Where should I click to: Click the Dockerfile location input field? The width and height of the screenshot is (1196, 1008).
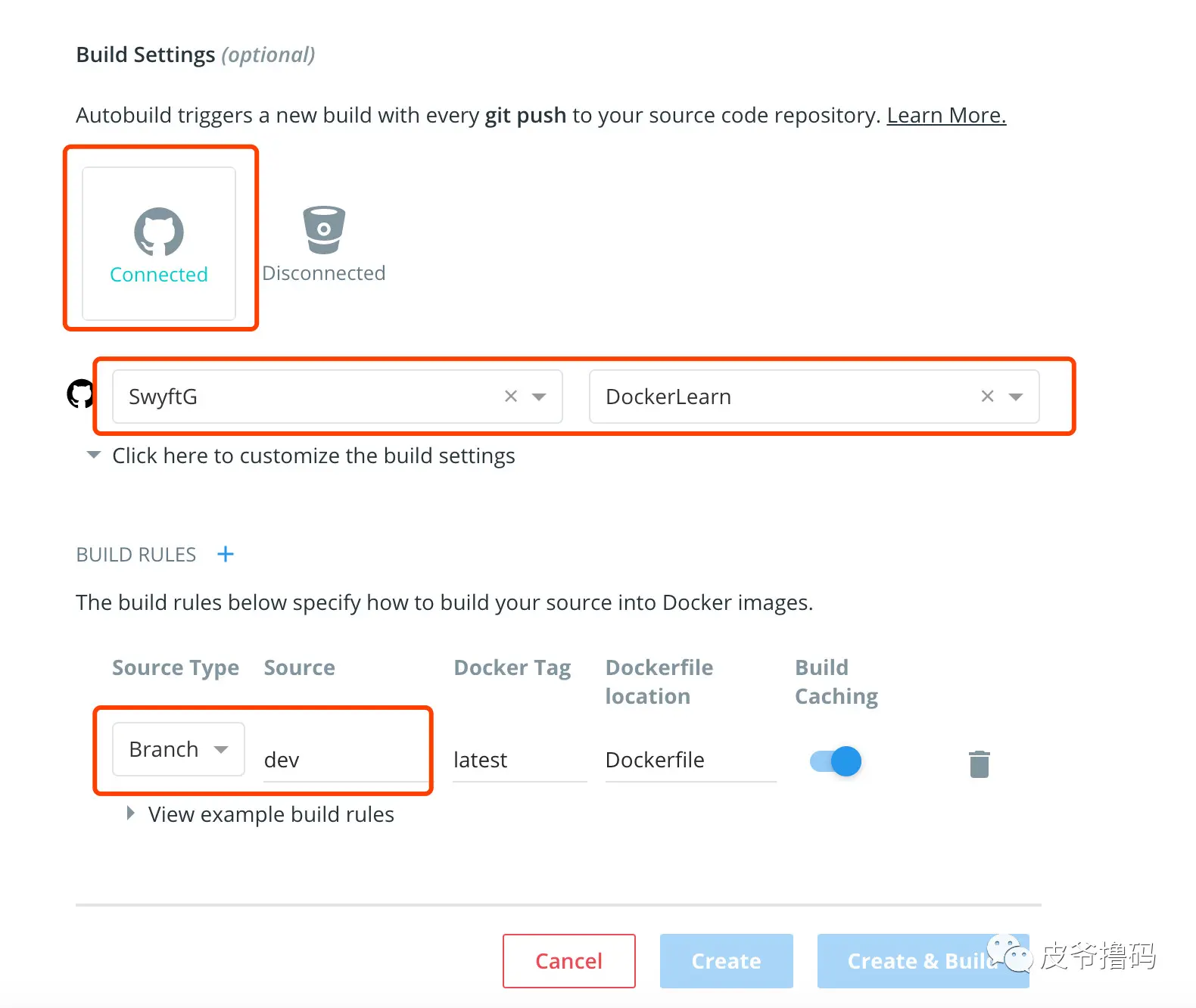pyautogui.click(x=690, y=760)
